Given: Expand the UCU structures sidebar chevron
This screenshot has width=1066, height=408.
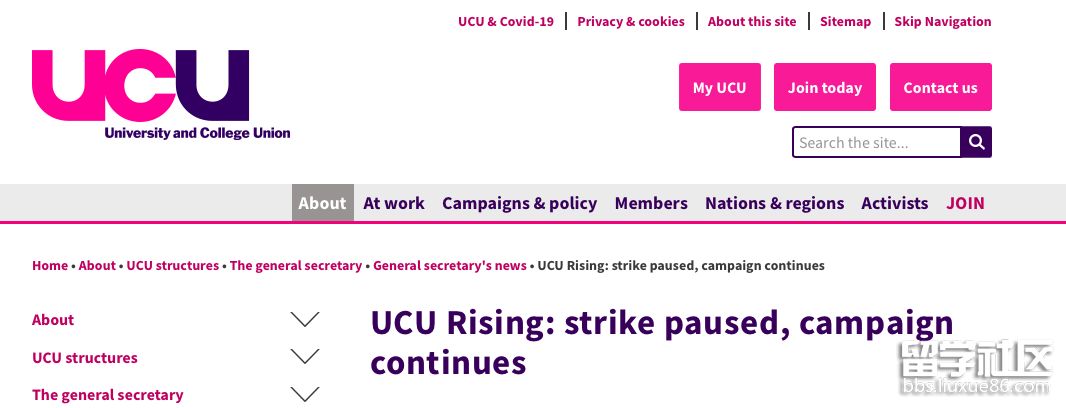Looking at the screenshot, I should [304, 357].
